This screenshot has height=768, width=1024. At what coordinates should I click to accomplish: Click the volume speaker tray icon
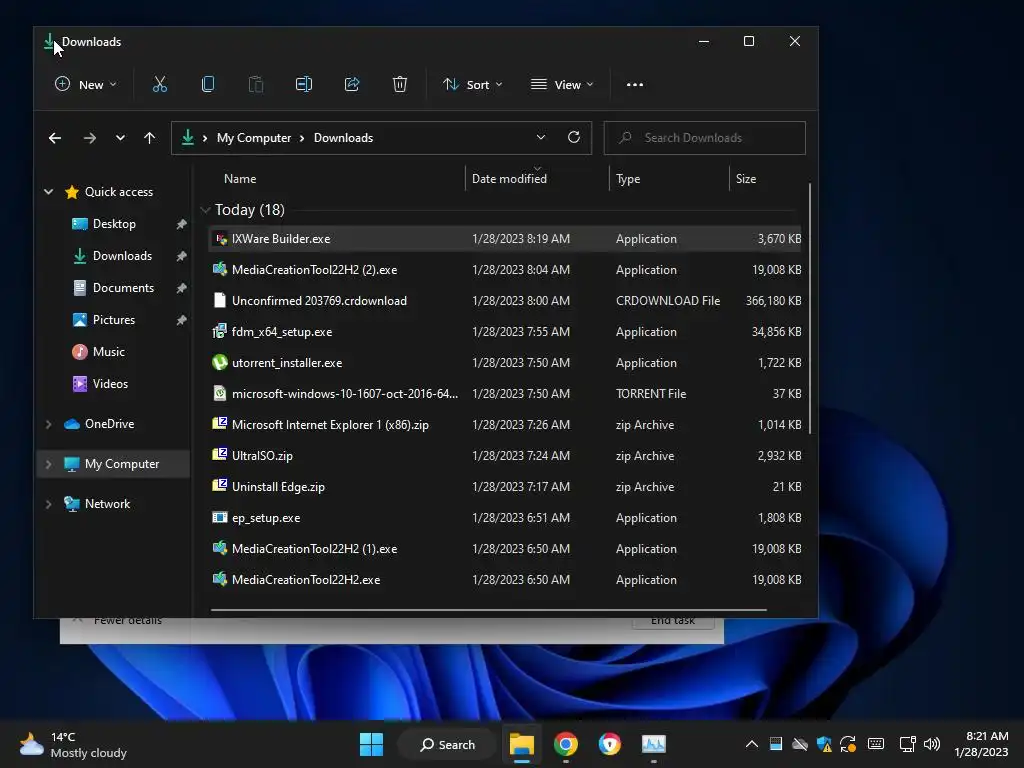932,744
